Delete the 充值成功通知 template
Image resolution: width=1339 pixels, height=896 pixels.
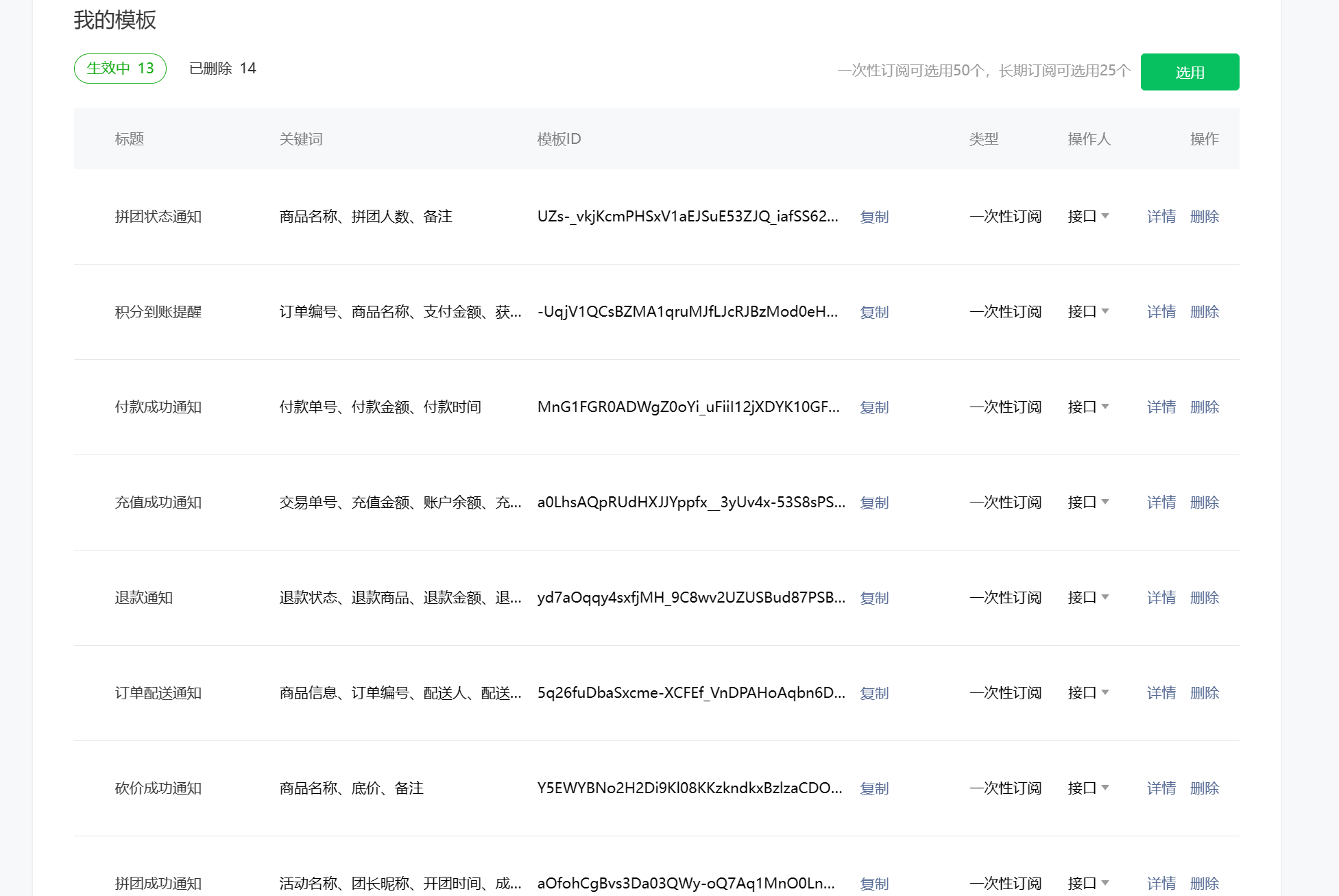(1205, 503)
